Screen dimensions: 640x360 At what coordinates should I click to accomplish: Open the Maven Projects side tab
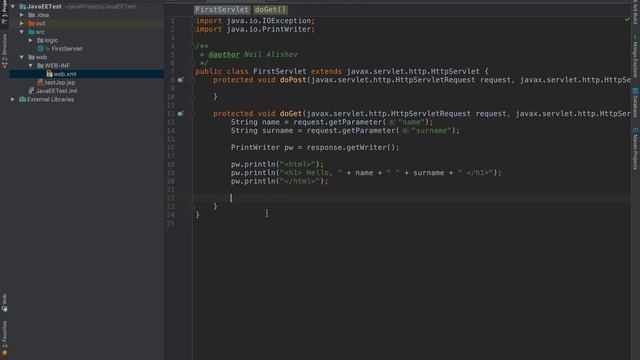(x=636, y=149)
